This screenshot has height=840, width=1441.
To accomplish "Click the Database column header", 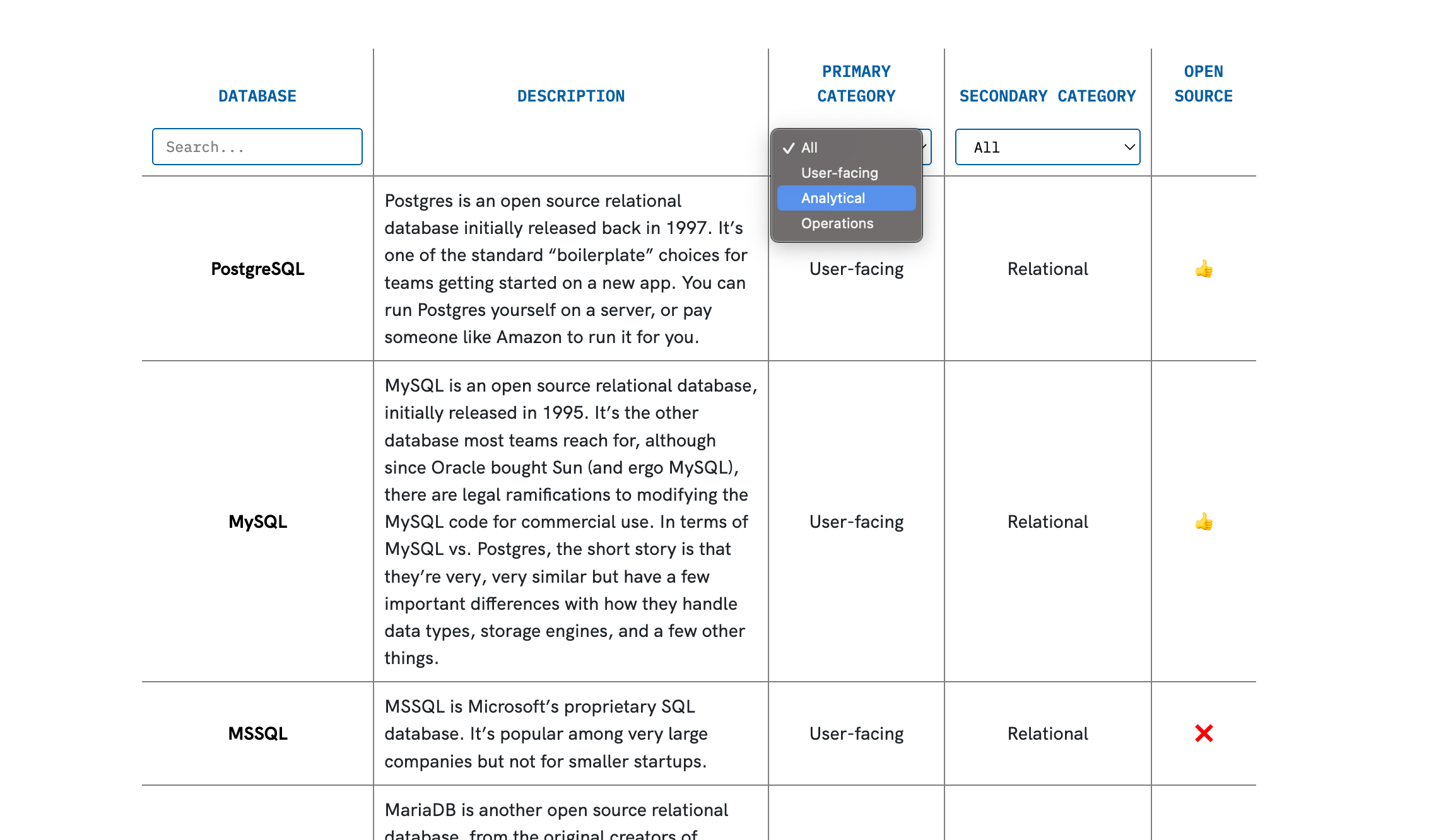I will pos(257,96).
